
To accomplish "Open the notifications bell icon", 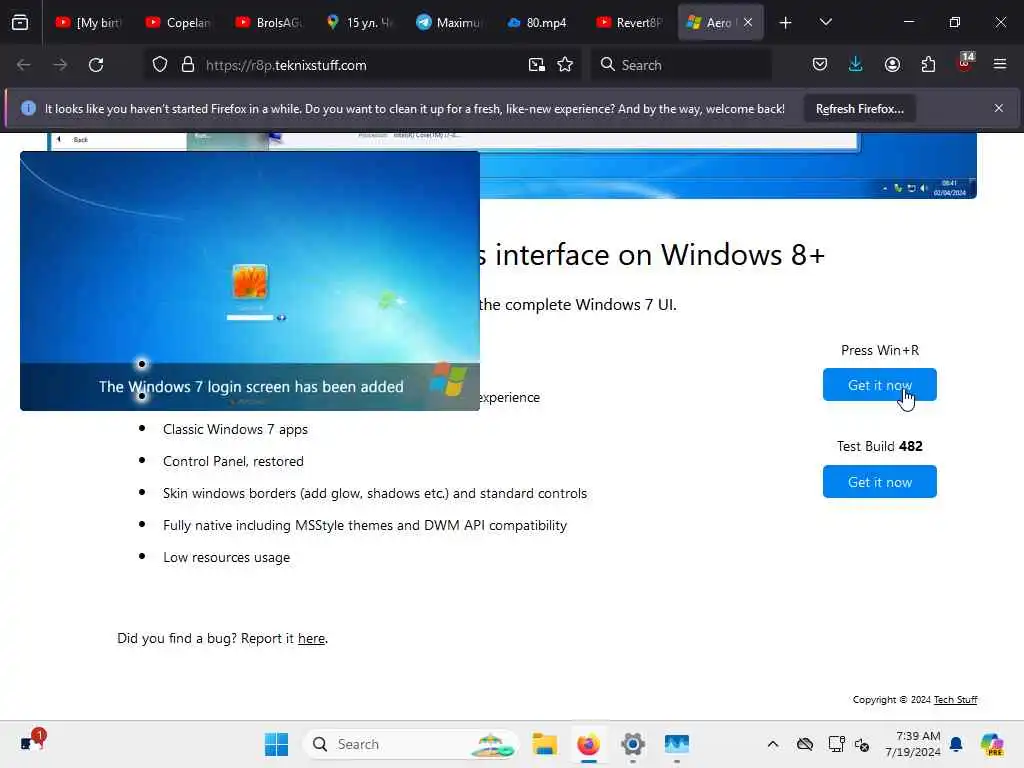I will click(956, 744).
